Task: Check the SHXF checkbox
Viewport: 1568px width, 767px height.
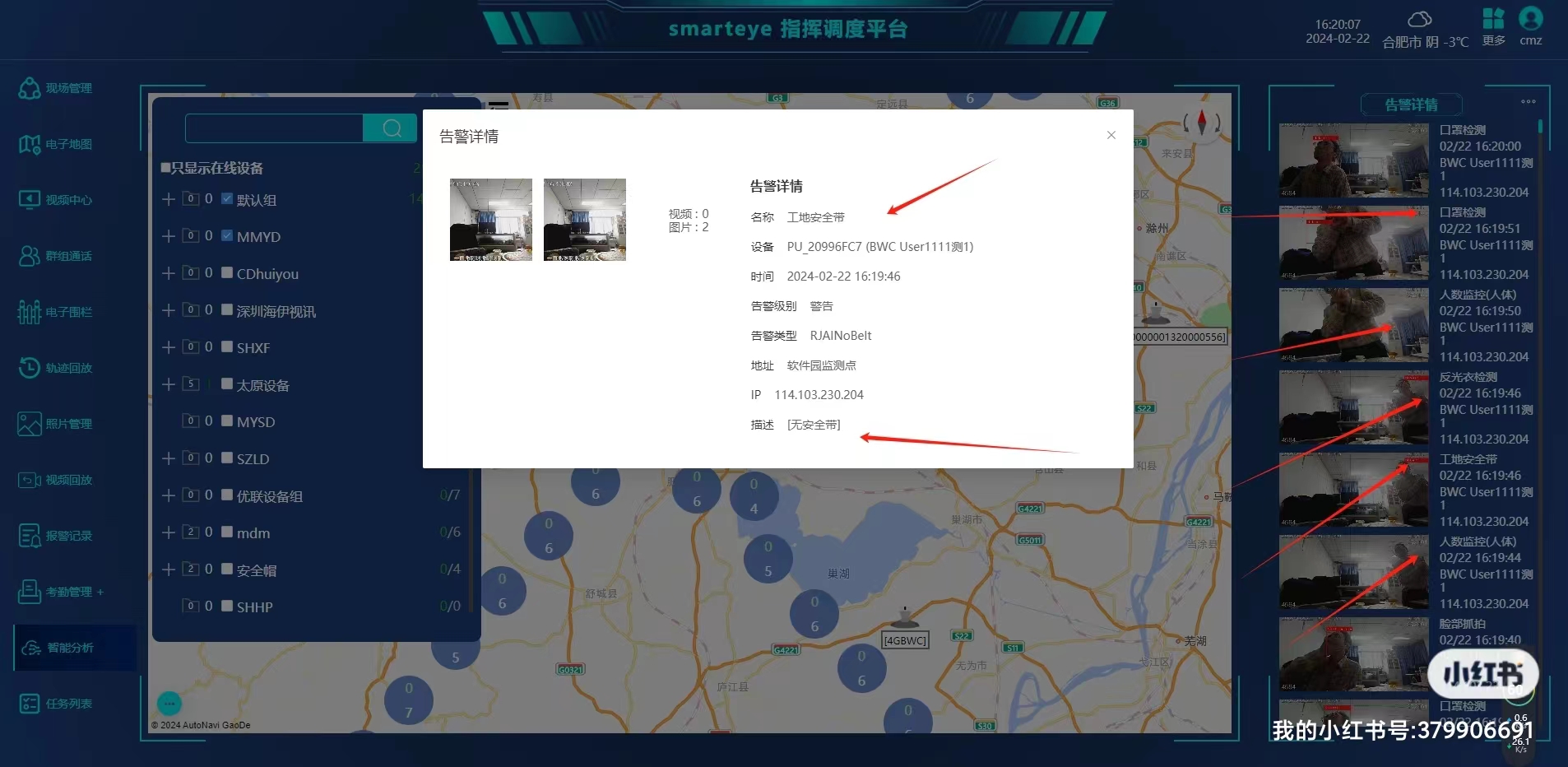Action: point(227,347)
